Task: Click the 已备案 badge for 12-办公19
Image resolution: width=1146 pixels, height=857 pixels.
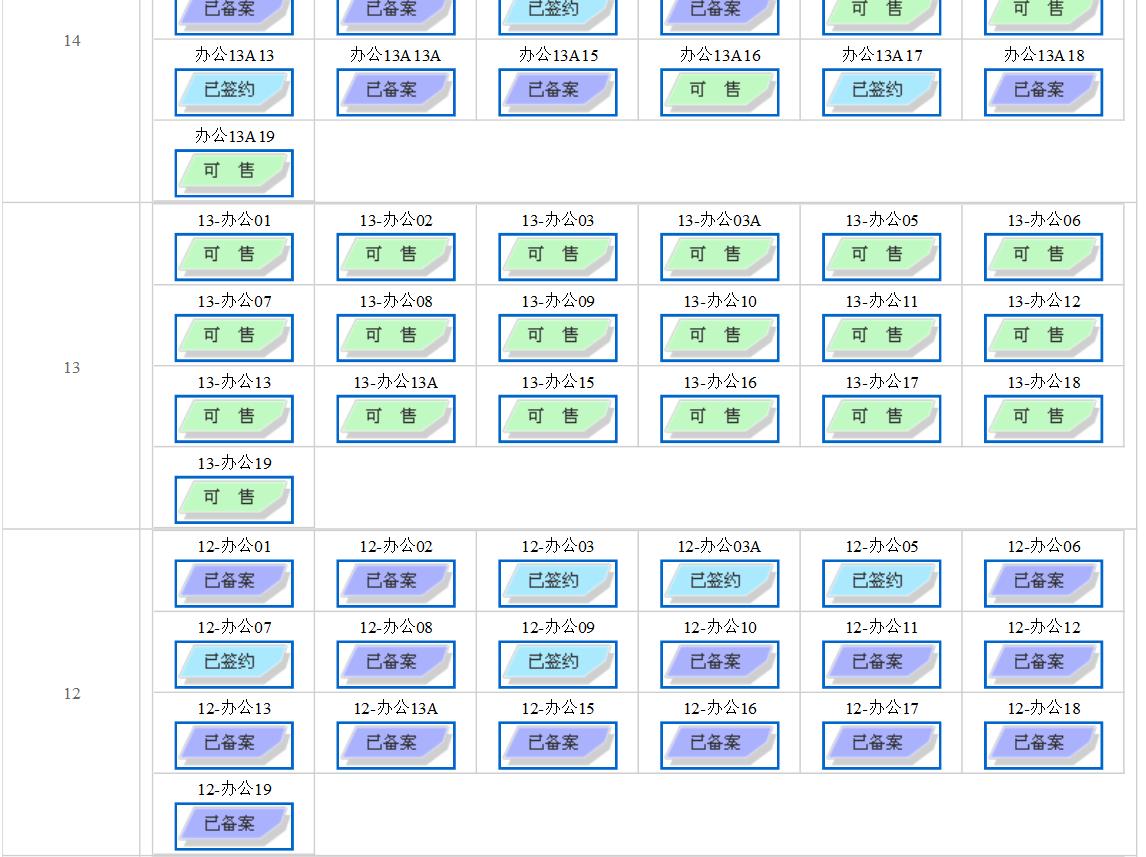Action: [233, 824]
